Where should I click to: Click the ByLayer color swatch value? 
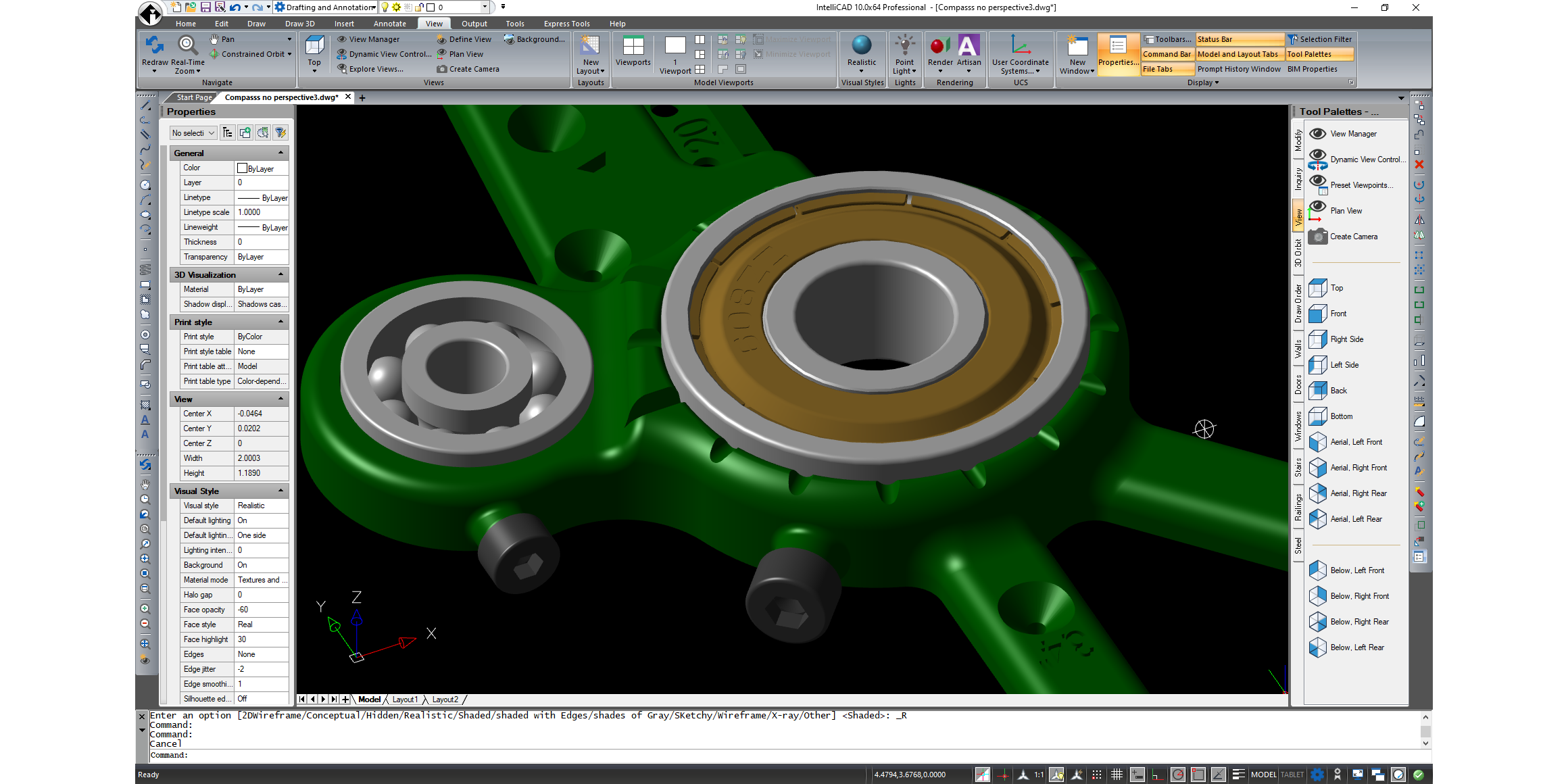pos(262,168)
